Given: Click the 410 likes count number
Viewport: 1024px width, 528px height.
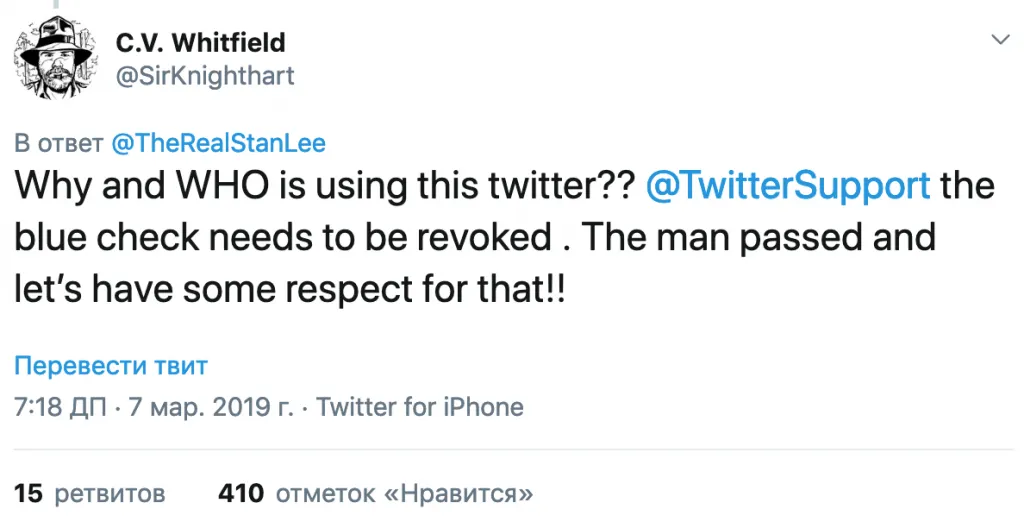Looking at the screenshot, I should click(241, 493).
